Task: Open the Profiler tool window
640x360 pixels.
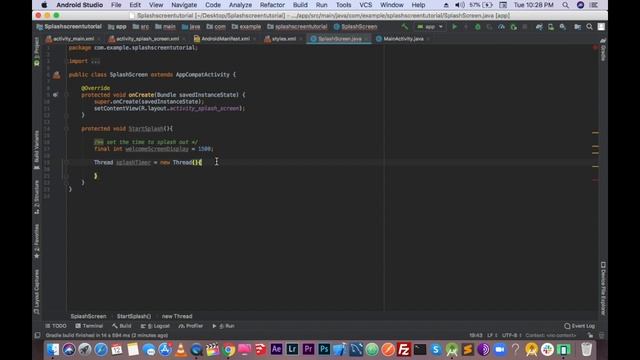Action: click(191, 326)
